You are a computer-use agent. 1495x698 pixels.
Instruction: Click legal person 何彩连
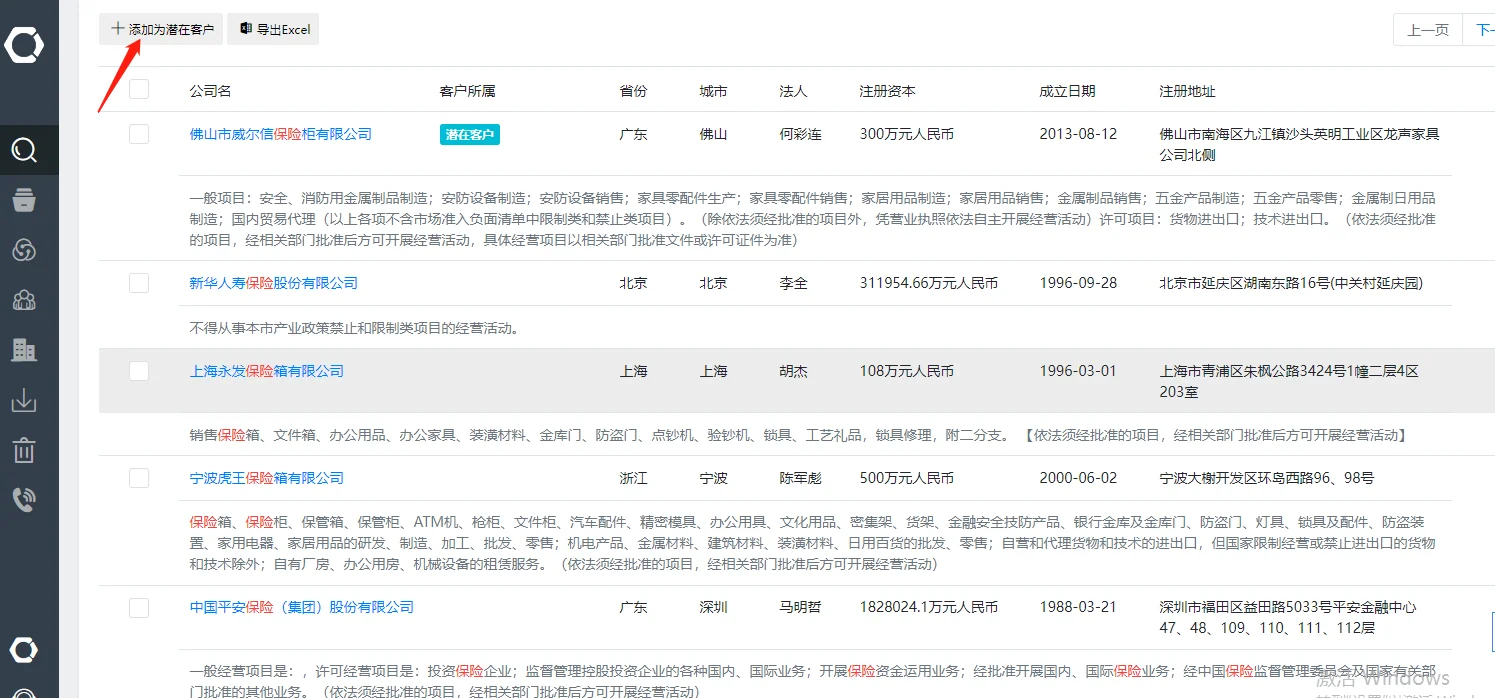800,134
